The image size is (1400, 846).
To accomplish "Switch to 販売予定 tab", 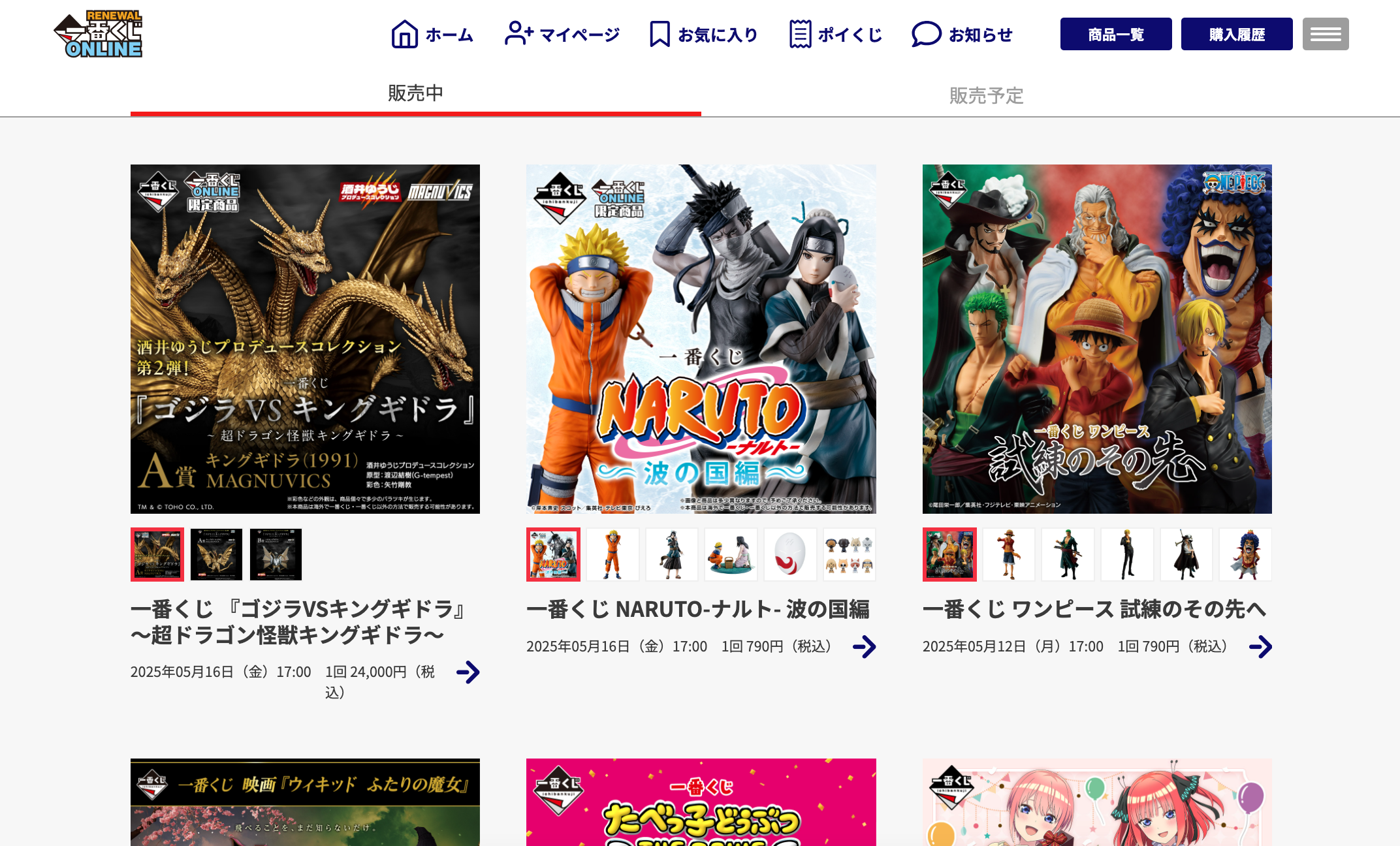I will tap(986, 96).
